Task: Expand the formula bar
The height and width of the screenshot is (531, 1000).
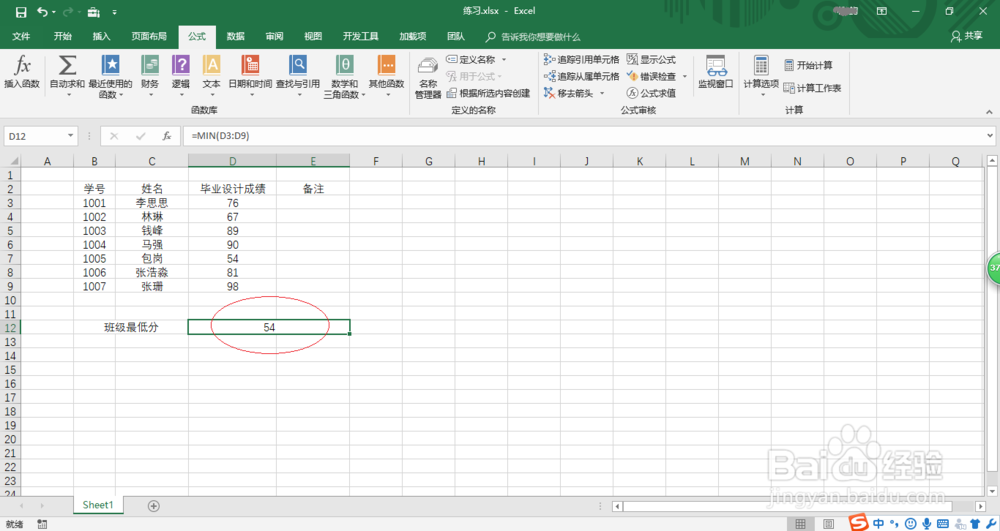Action: pos(990,136)
